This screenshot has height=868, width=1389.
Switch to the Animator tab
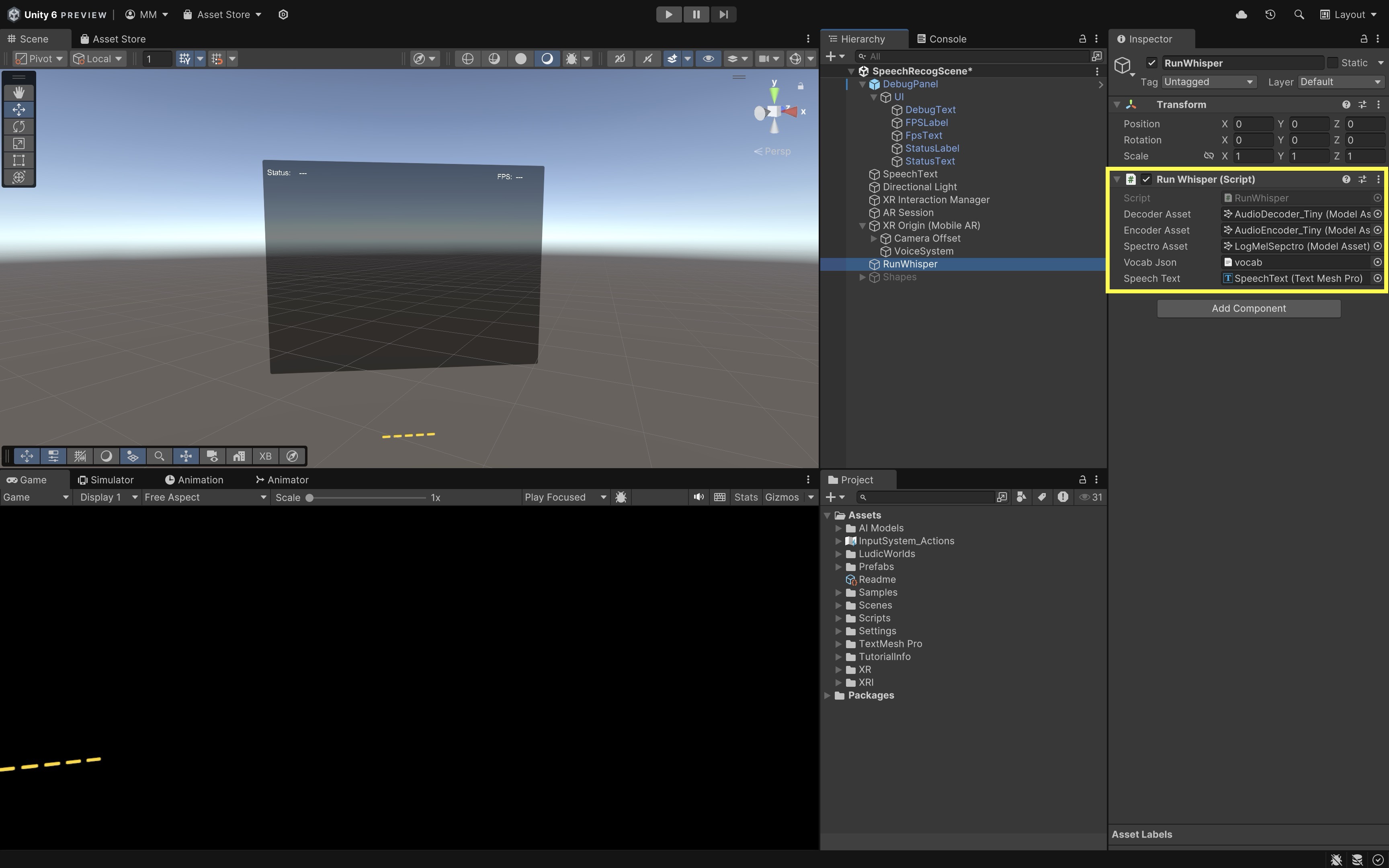(282, 480)
